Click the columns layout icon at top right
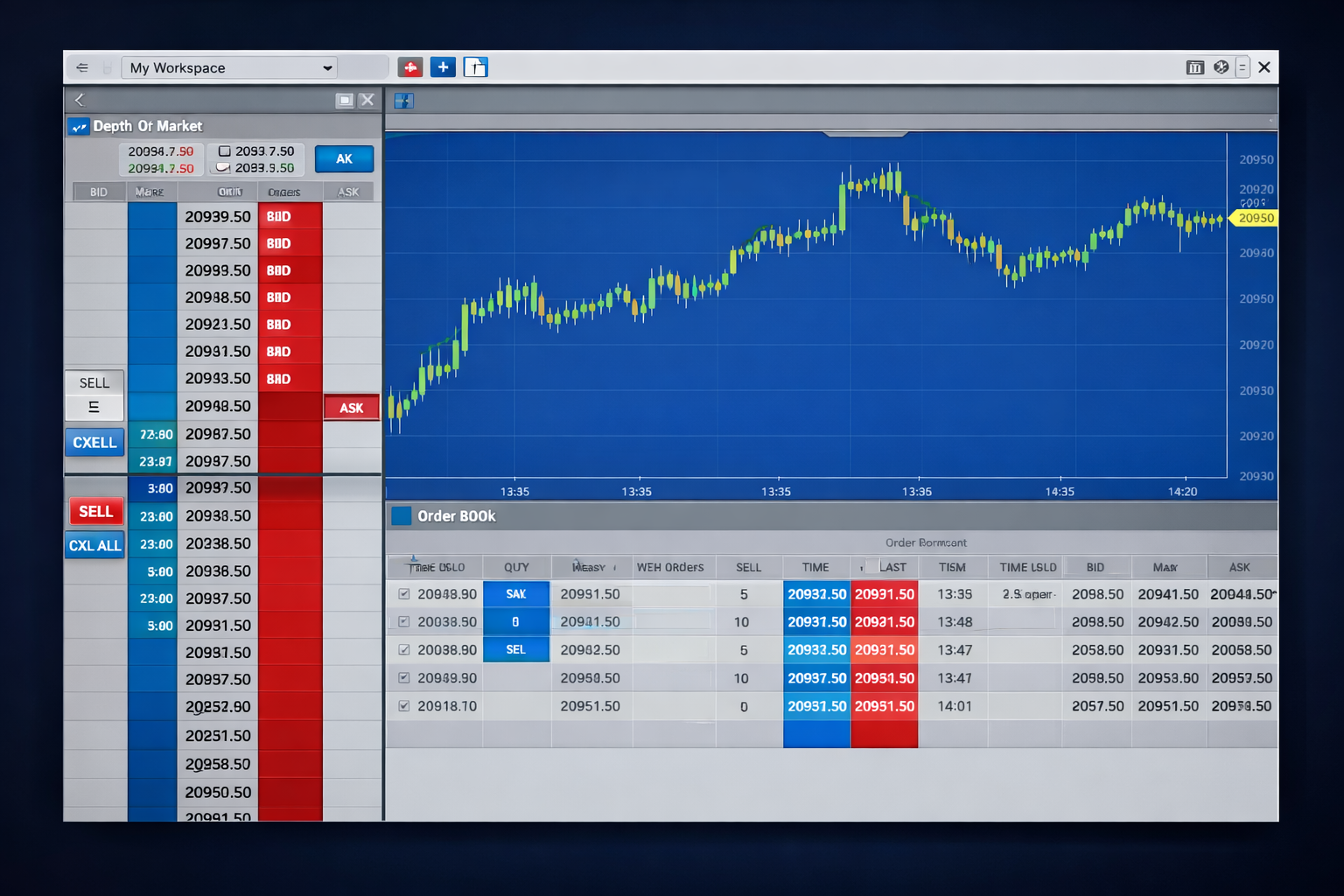Viewport: 1344px width, 896px height. (x=1194, y=67)
